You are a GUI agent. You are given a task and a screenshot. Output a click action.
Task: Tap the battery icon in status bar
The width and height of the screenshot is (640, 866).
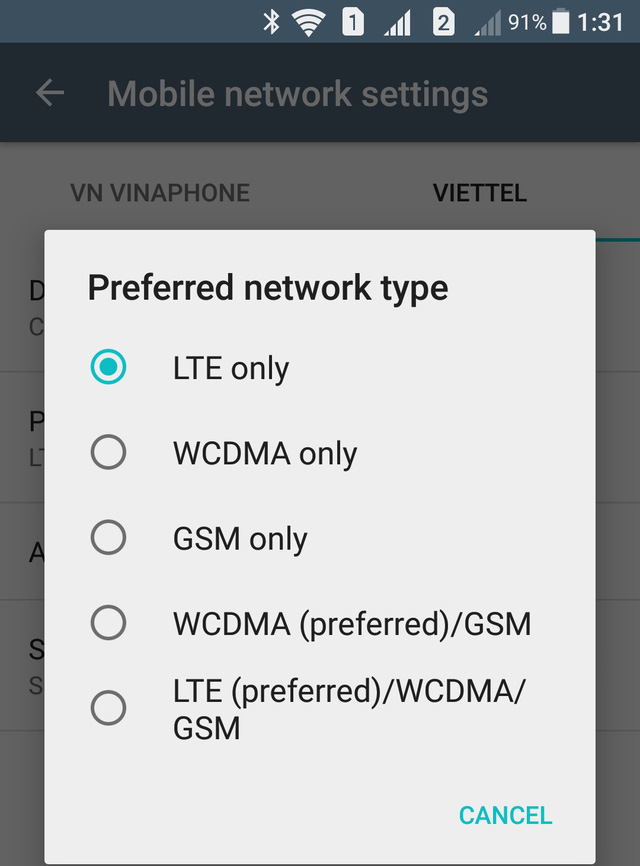pyautogui.click(x=561, y=22)
